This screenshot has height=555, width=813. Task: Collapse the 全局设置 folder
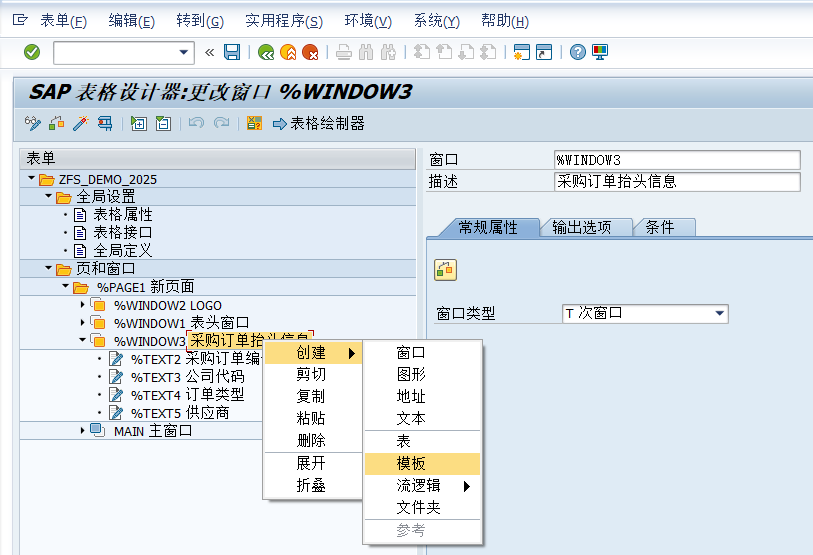[x=48, y=196]
